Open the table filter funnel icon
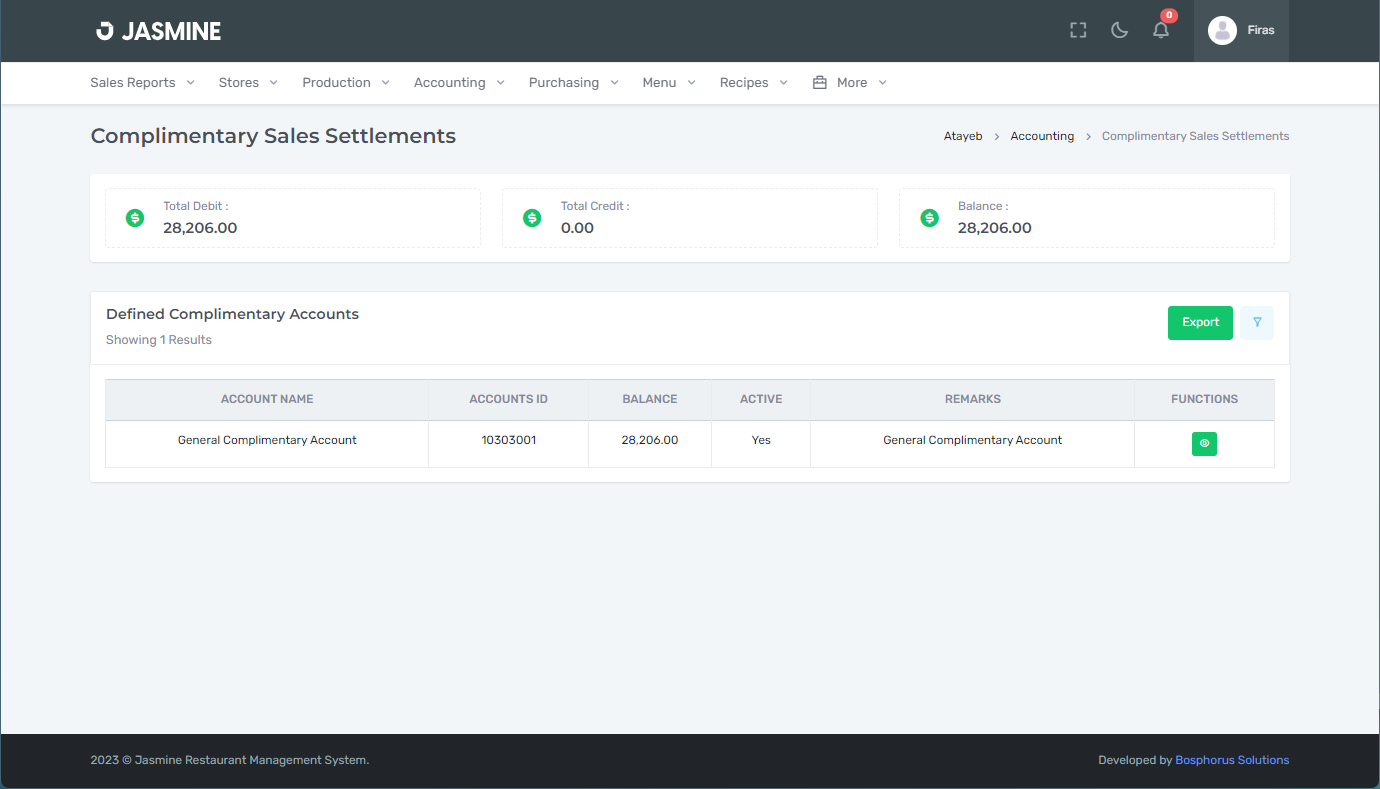The image size is (1380, 789). [1257, 323]
